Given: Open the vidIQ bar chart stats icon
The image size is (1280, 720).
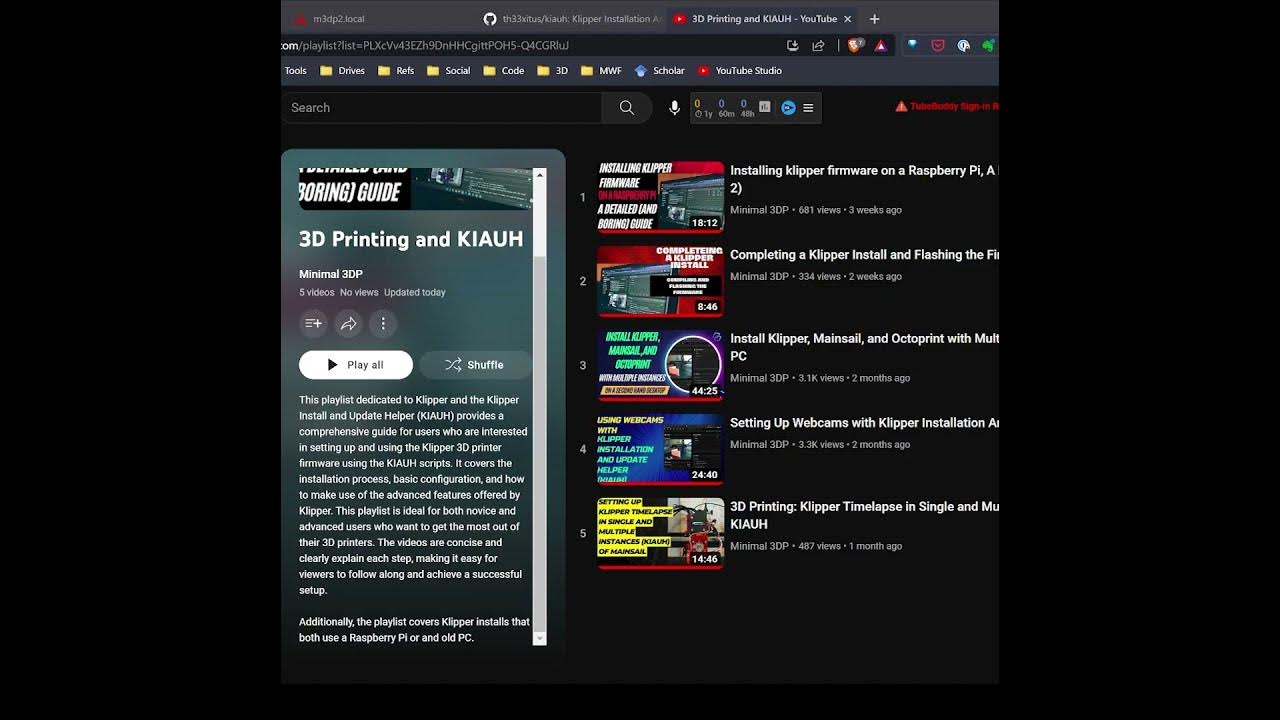Looking at the screenshot, I should point(765,108).
